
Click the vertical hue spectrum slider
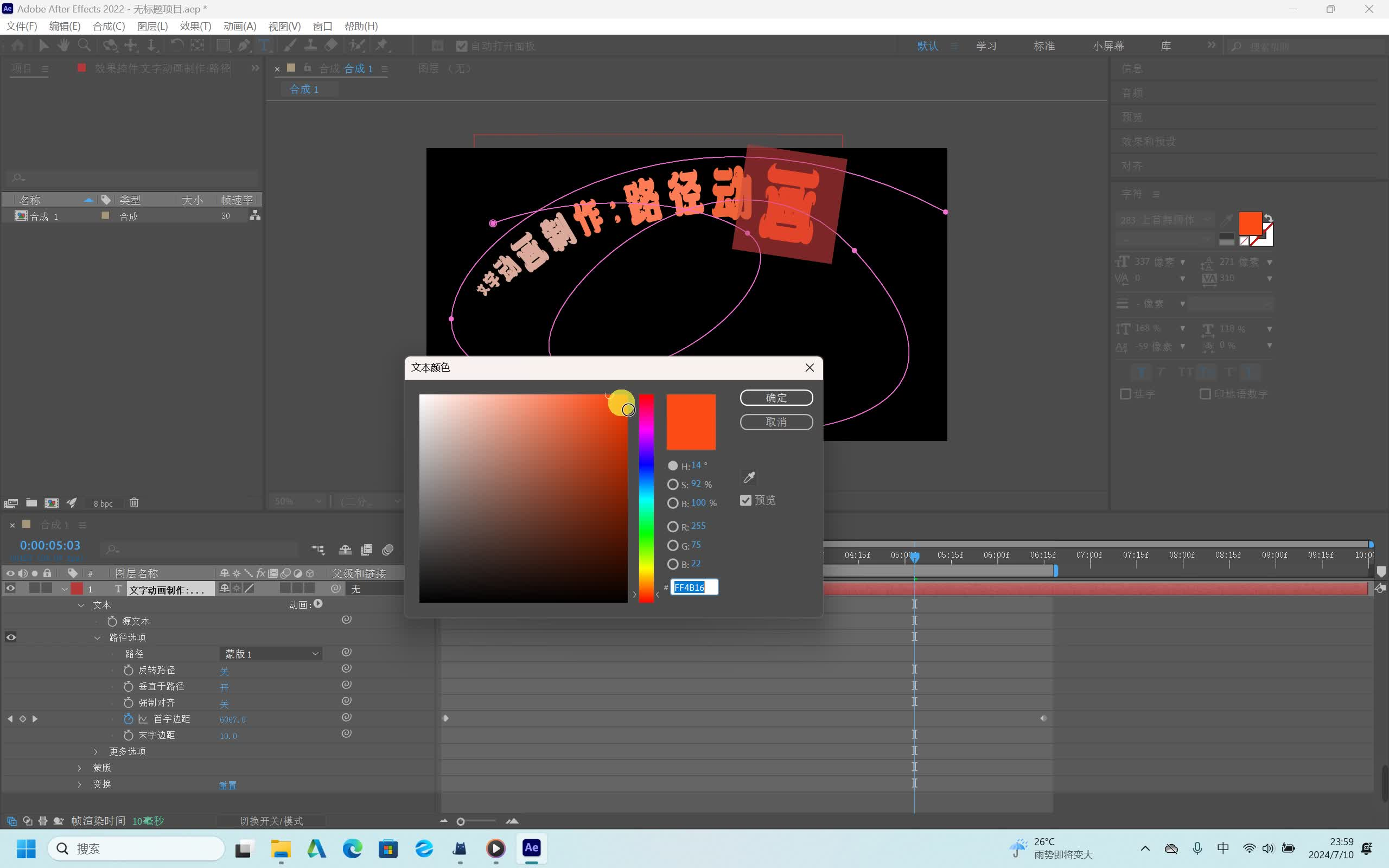click(x=646, y=499)
